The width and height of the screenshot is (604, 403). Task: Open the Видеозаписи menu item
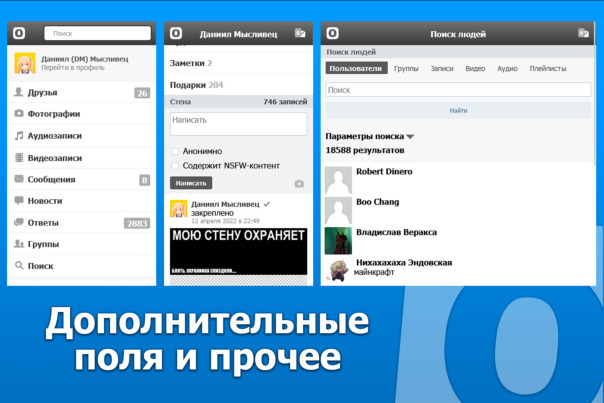(82, 158)
